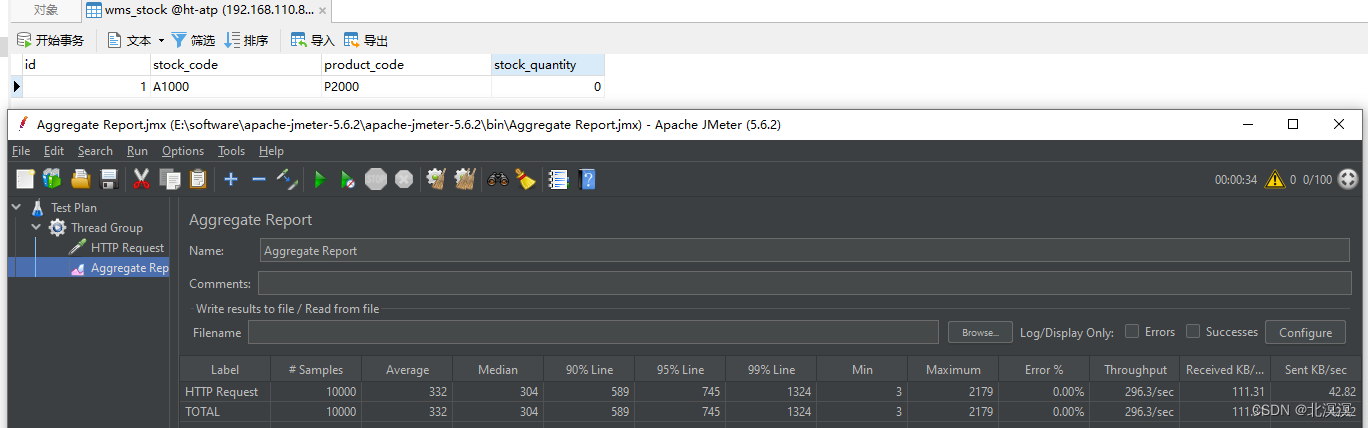The height and width of the screenshot is (428, 1368).
Task: Open the Help menu in JMeter
Action: [x=271, y=151]
